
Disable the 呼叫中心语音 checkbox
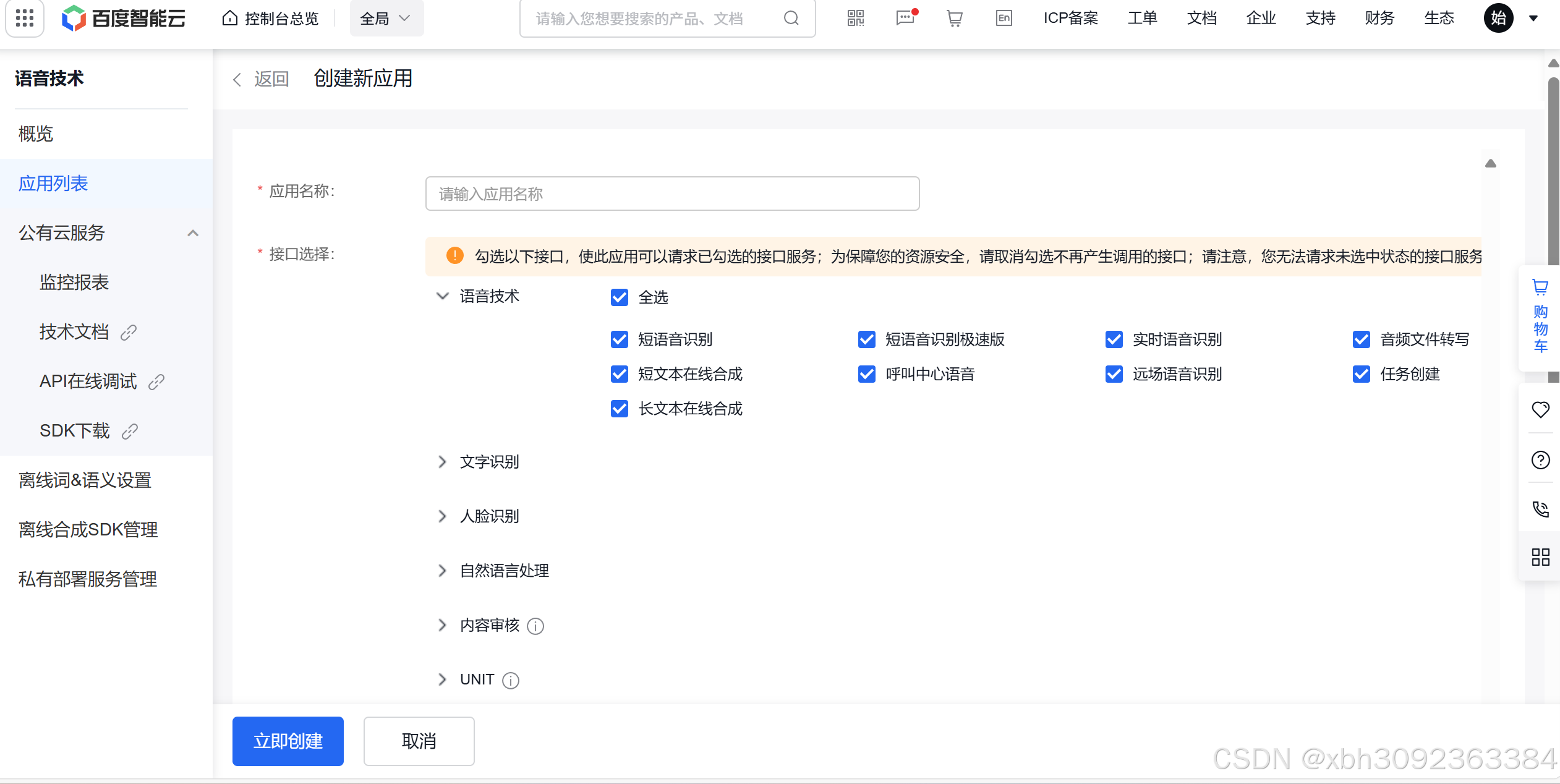tap(867, 374)
